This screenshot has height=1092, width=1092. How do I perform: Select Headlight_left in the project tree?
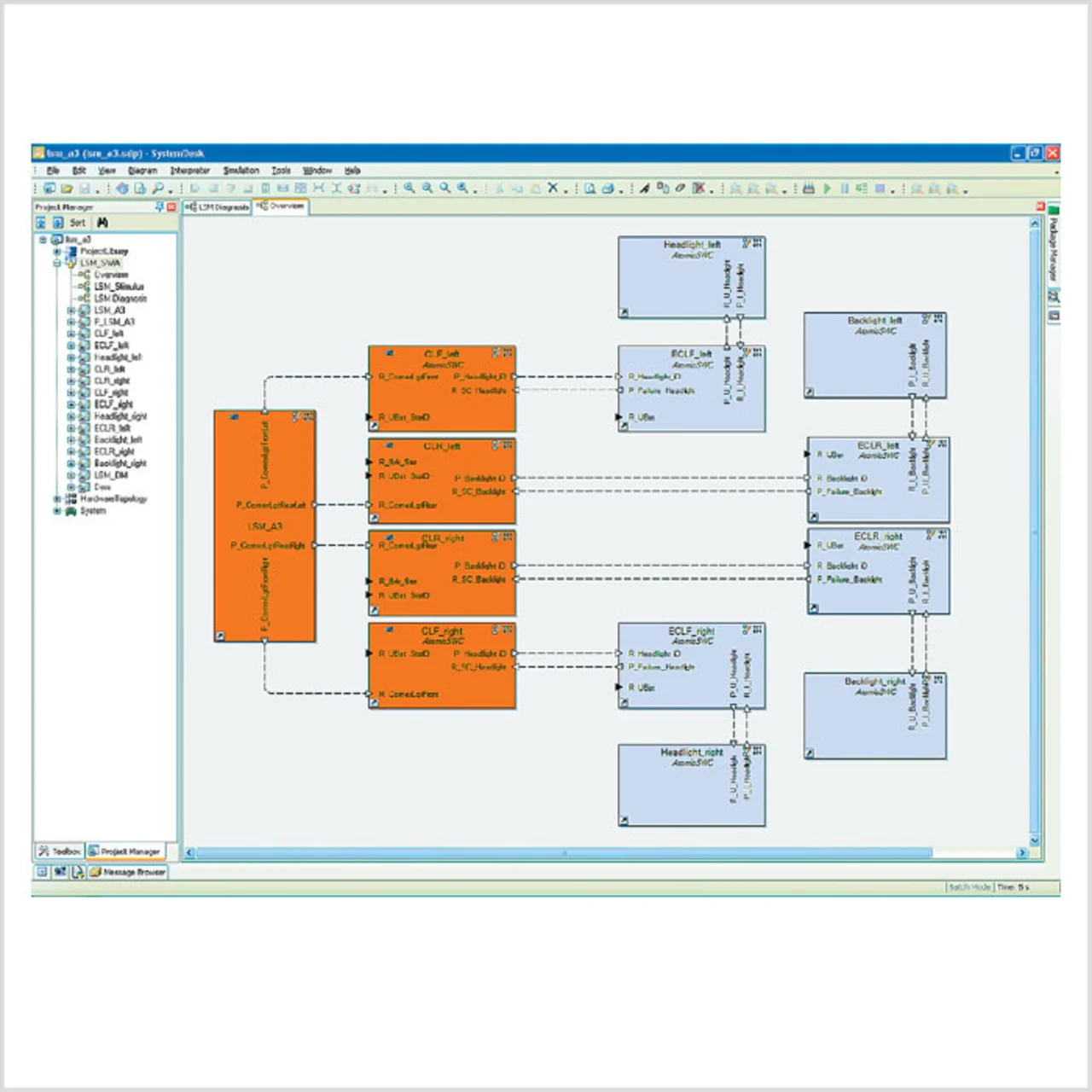pyautogui.click(x=117, y=357)
